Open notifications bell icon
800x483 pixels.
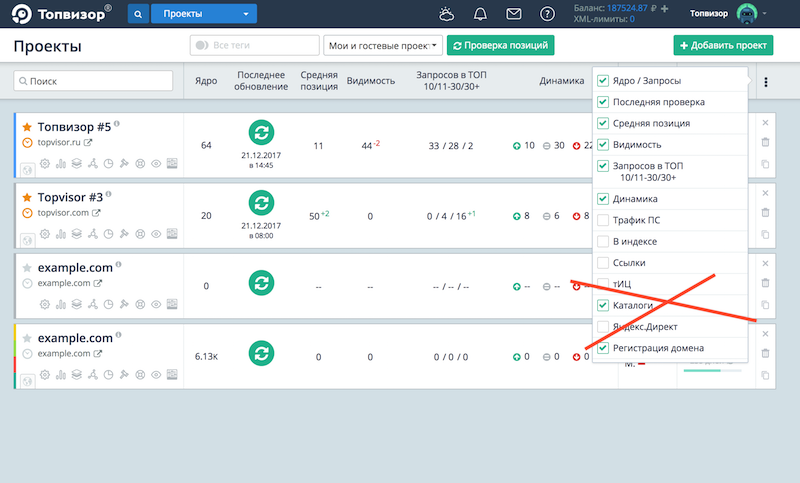(x=480, y=14)
